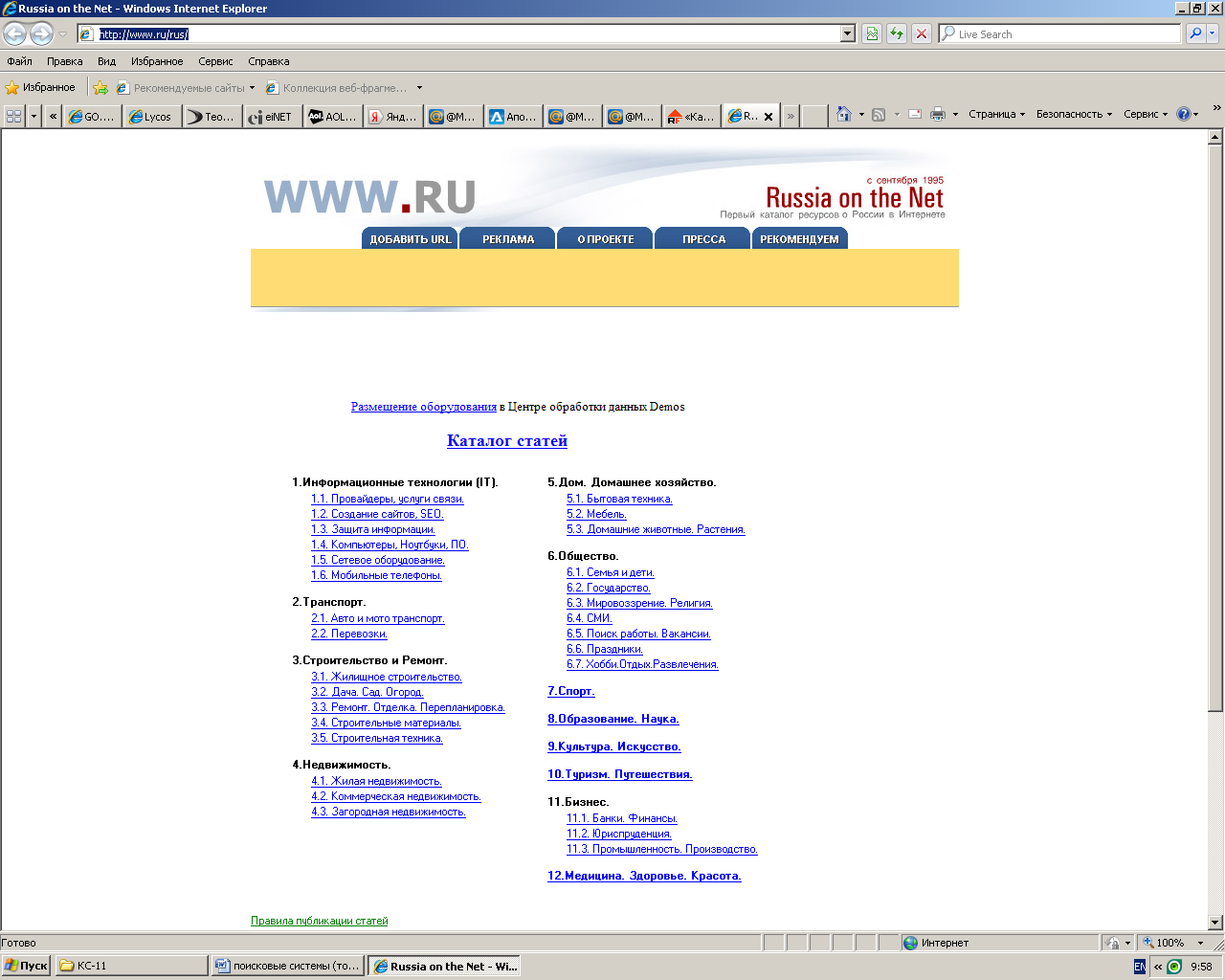Click the RSS feeds icon
Viewport: 1225px width, 980px height.
pos(879,114)
